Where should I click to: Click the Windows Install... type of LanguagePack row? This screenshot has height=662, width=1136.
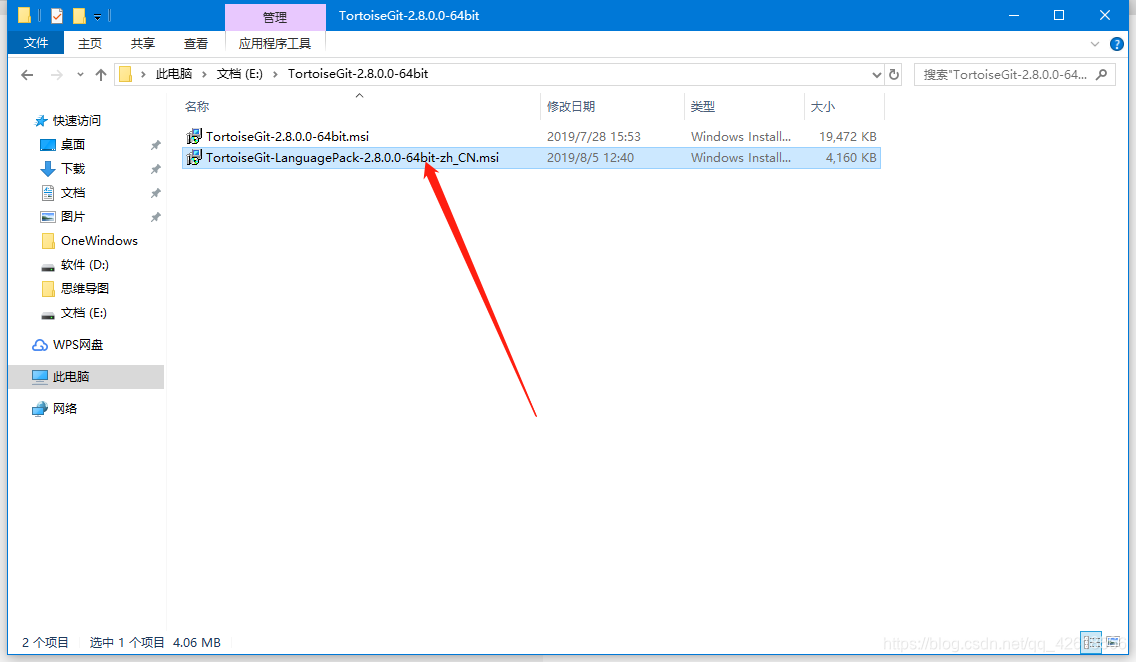tap(740, 157)
